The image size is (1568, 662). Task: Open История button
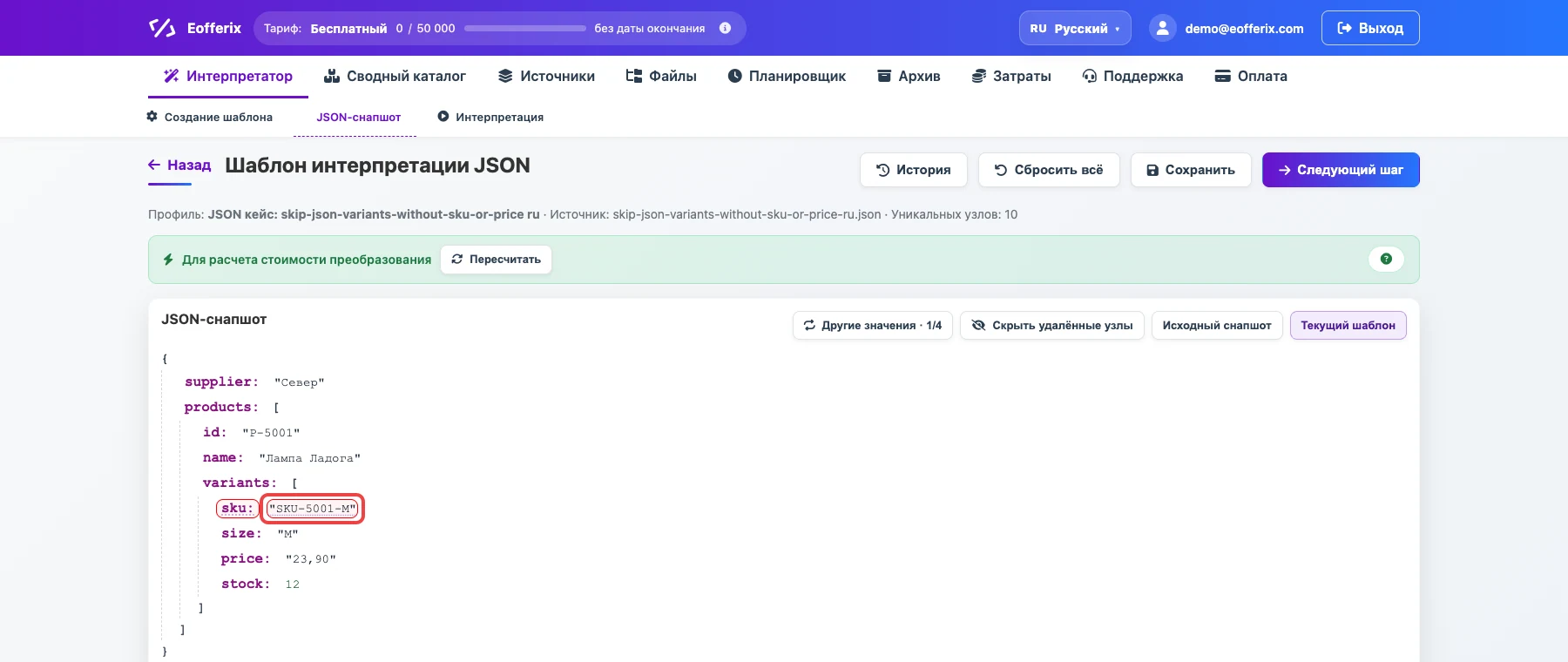click(914, 170)
